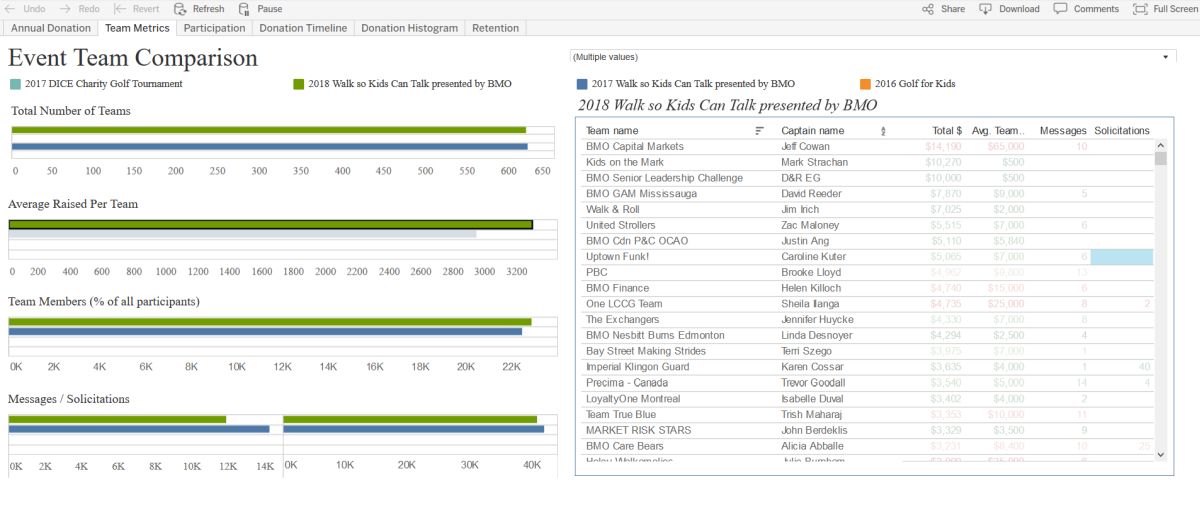The image size is (1200, 515).
Task: Click the sort arrows beside Captain name
Action: pyautogui.click(x=883, y=131)
